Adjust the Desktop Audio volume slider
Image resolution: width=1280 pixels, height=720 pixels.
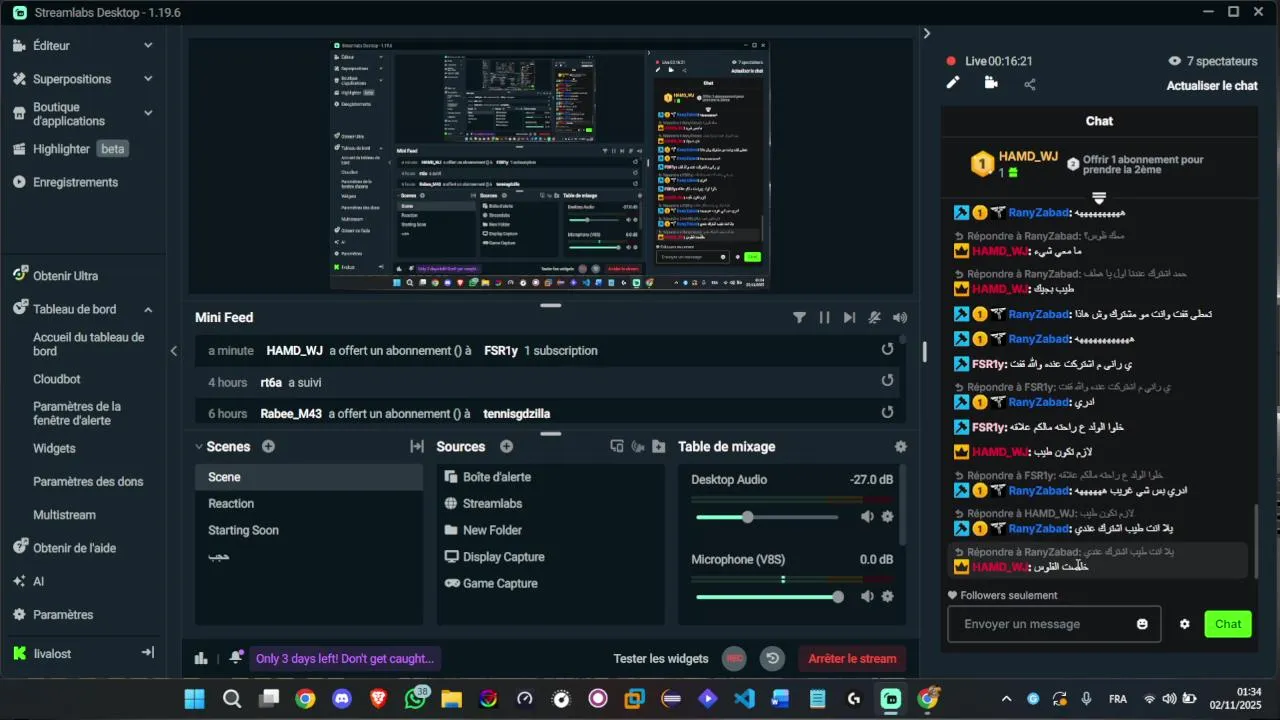click(767, 517)
